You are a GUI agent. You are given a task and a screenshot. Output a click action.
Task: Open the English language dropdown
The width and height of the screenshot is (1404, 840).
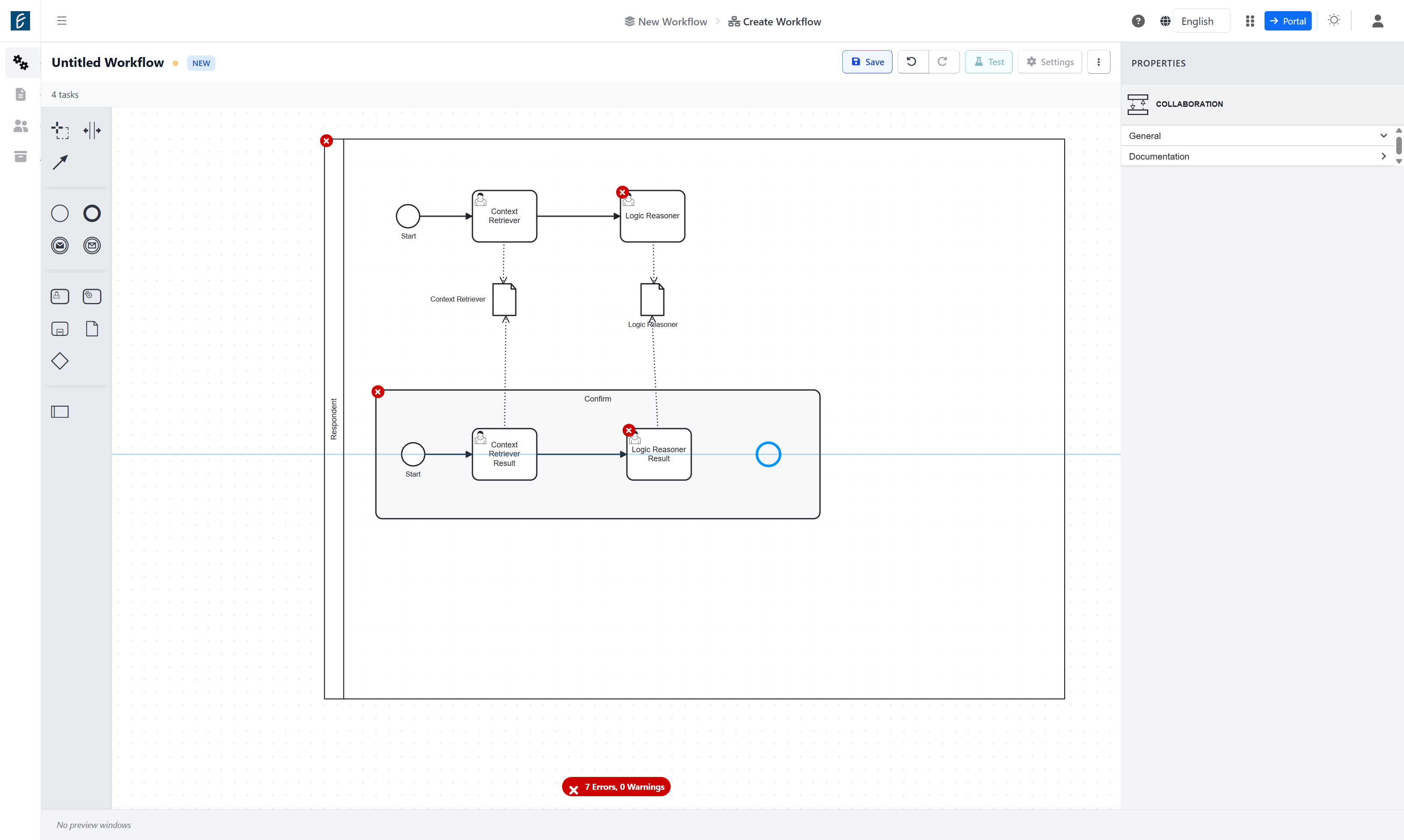[x=1201, y=21]
